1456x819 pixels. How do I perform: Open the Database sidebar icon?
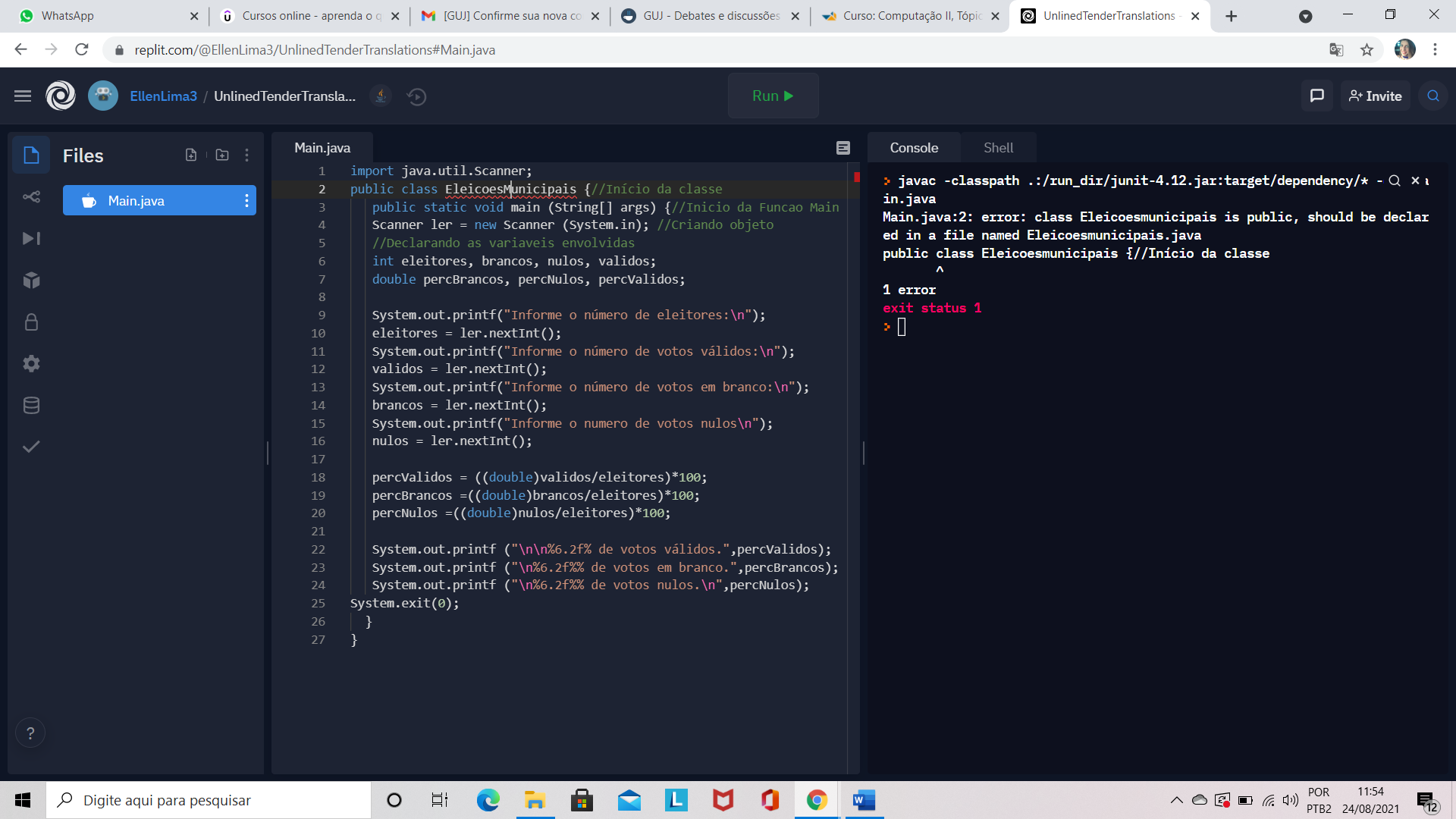(x=31, y=405)
